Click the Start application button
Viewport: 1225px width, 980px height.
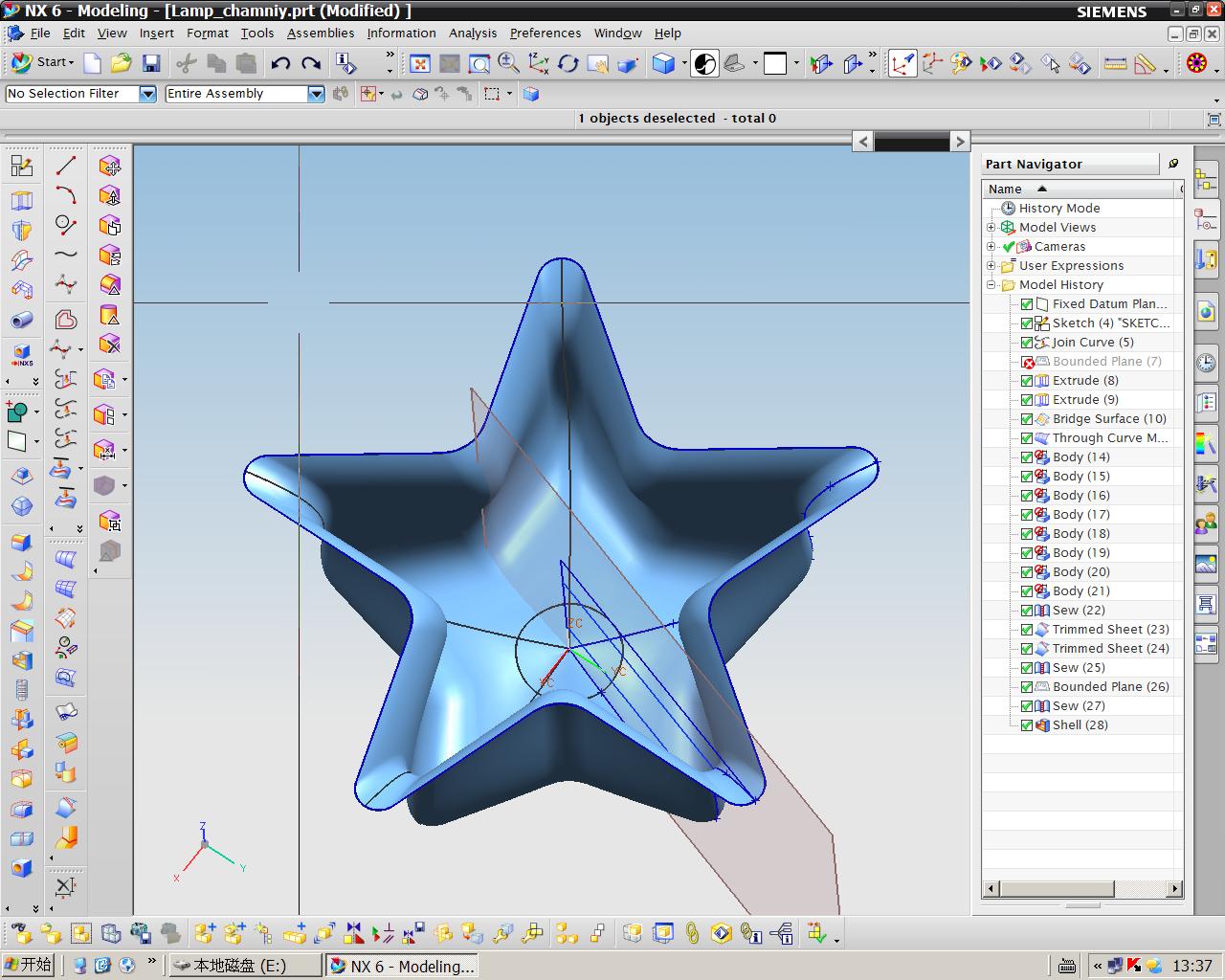(x=41, y=62)
